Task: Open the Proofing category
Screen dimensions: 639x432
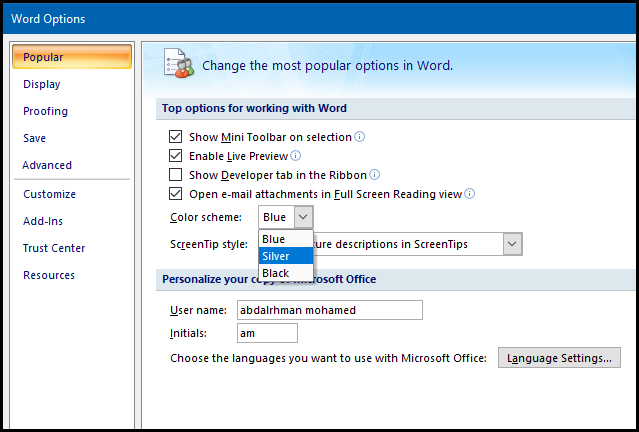Action: point(45,111)
